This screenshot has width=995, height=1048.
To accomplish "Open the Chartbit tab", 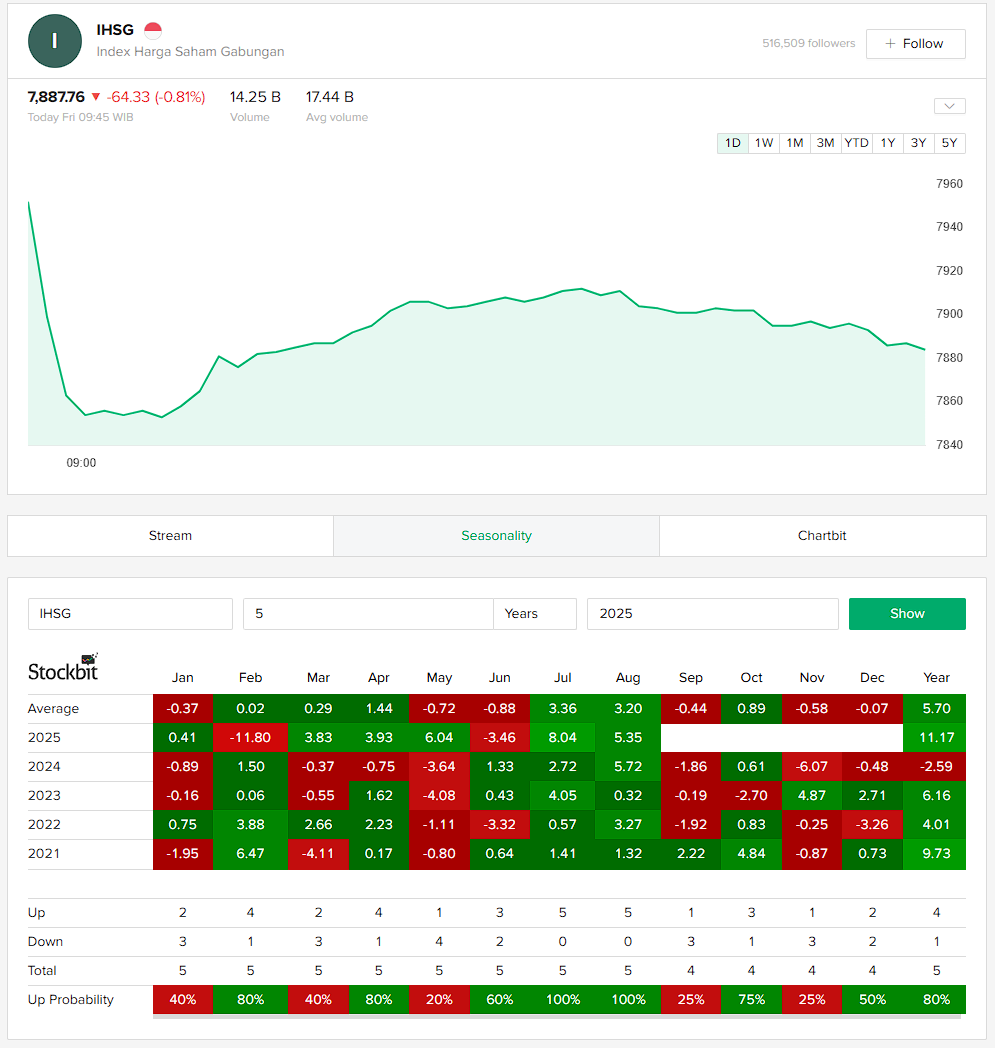I will point(823,536).
